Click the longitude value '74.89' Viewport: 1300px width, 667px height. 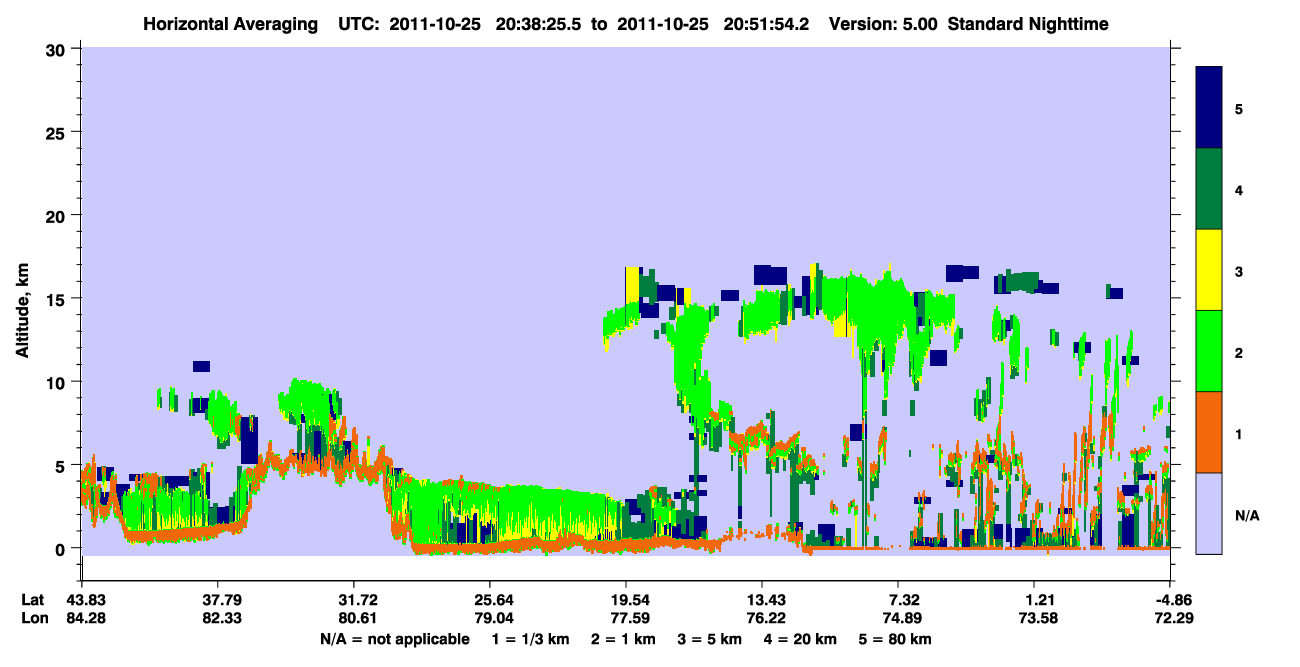point(900,618)
